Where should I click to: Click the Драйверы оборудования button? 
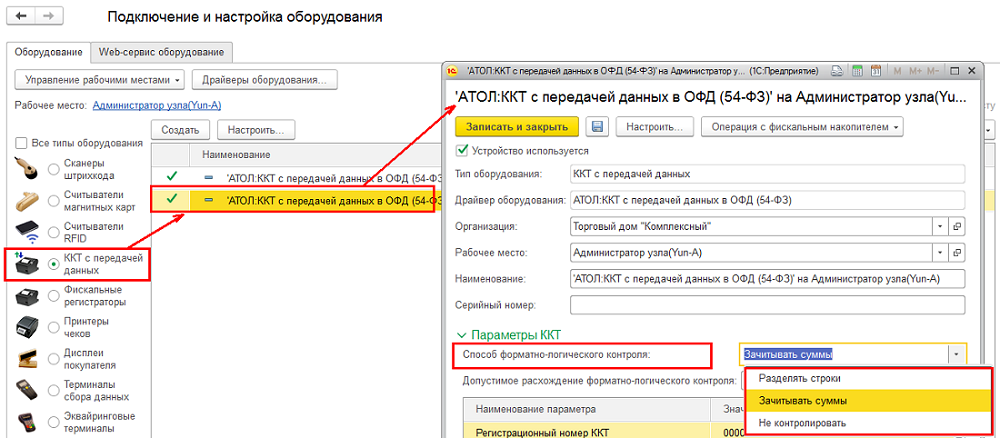pyautogui.click(x=265, y=80)
